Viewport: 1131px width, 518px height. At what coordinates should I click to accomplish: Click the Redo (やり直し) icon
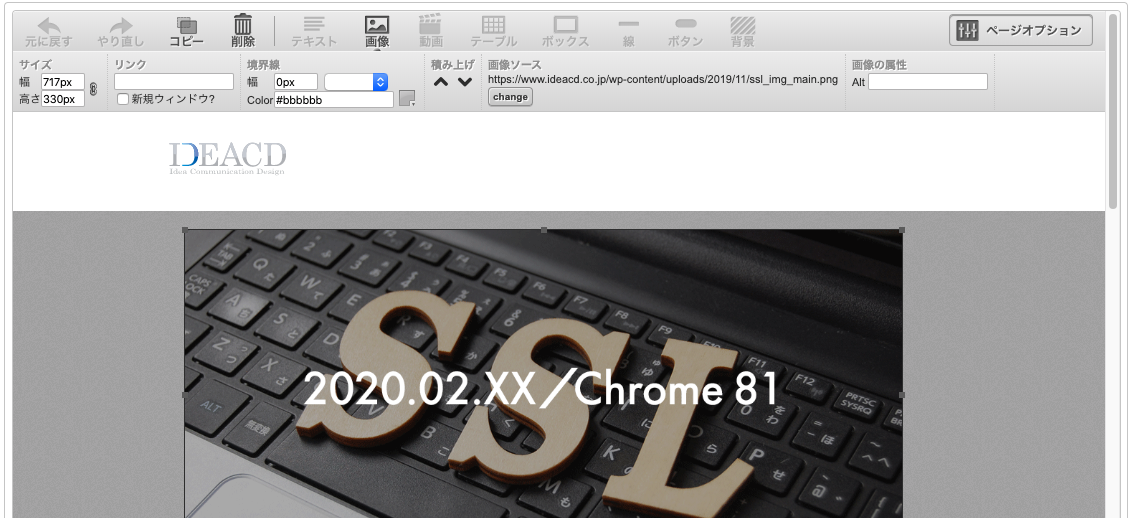click(120, 32)
